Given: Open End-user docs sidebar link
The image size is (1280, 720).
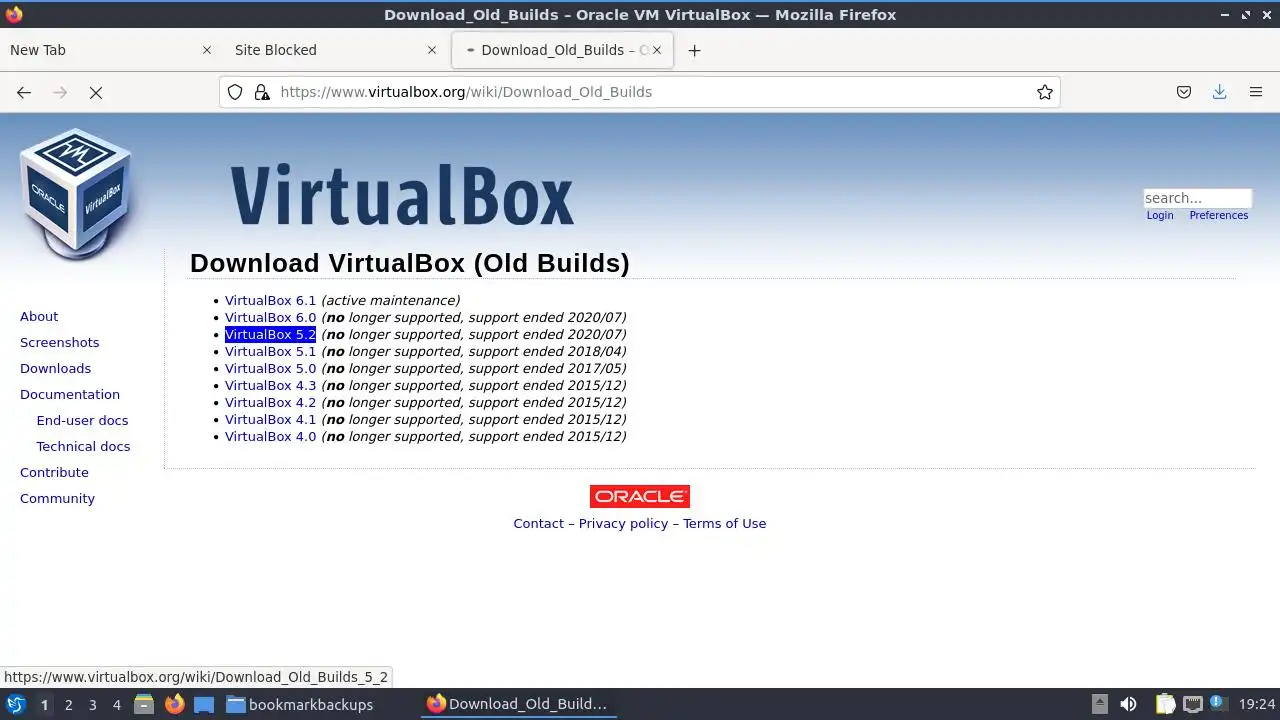Looking at the screenshot, I should (82, 420).
